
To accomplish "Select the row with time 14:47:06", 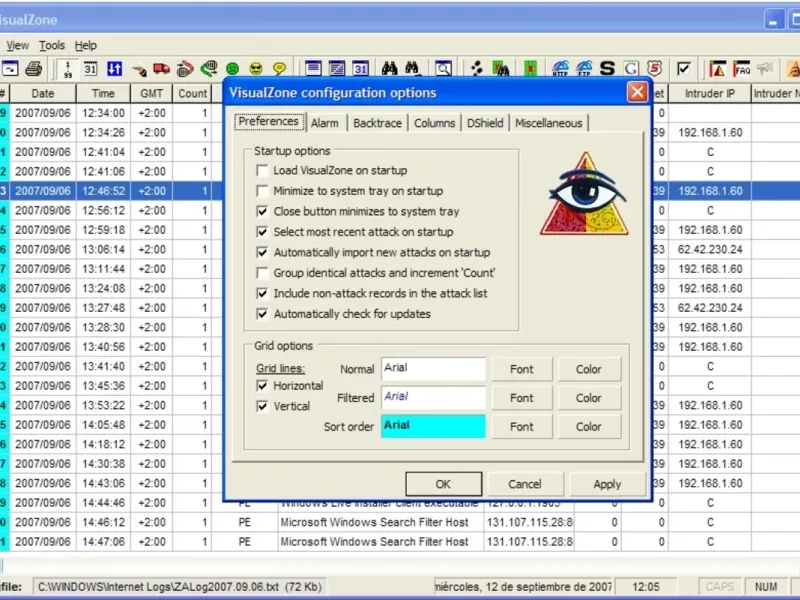I will click(400, 542).
